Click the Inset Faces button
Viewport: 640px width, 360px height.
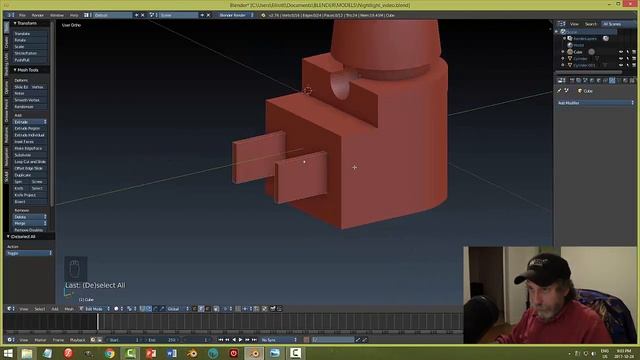30,142
